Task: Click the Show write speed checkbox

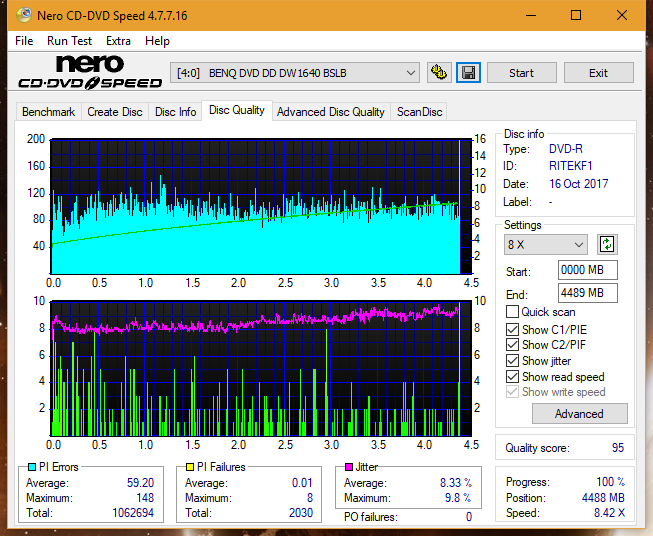Action: 512,392
